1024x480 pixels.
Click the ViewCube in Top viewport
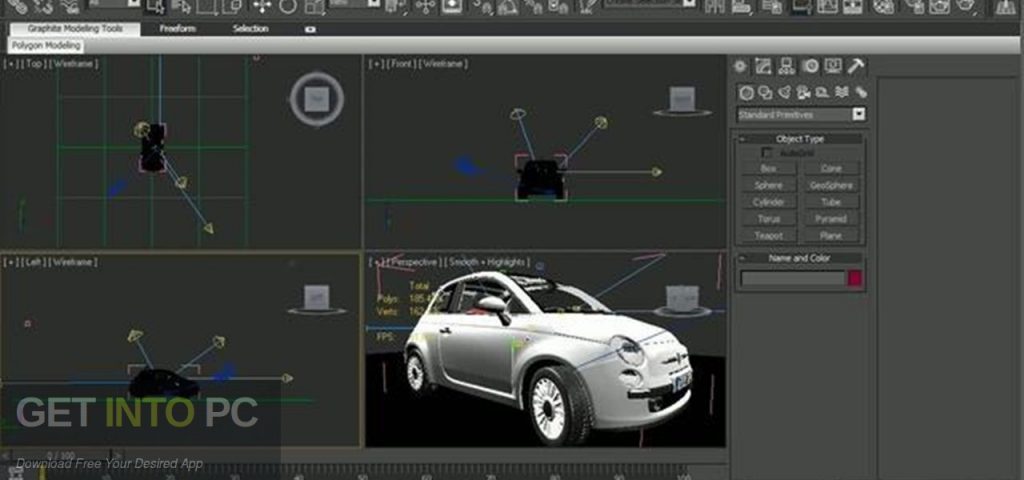[x=317, y=98]
